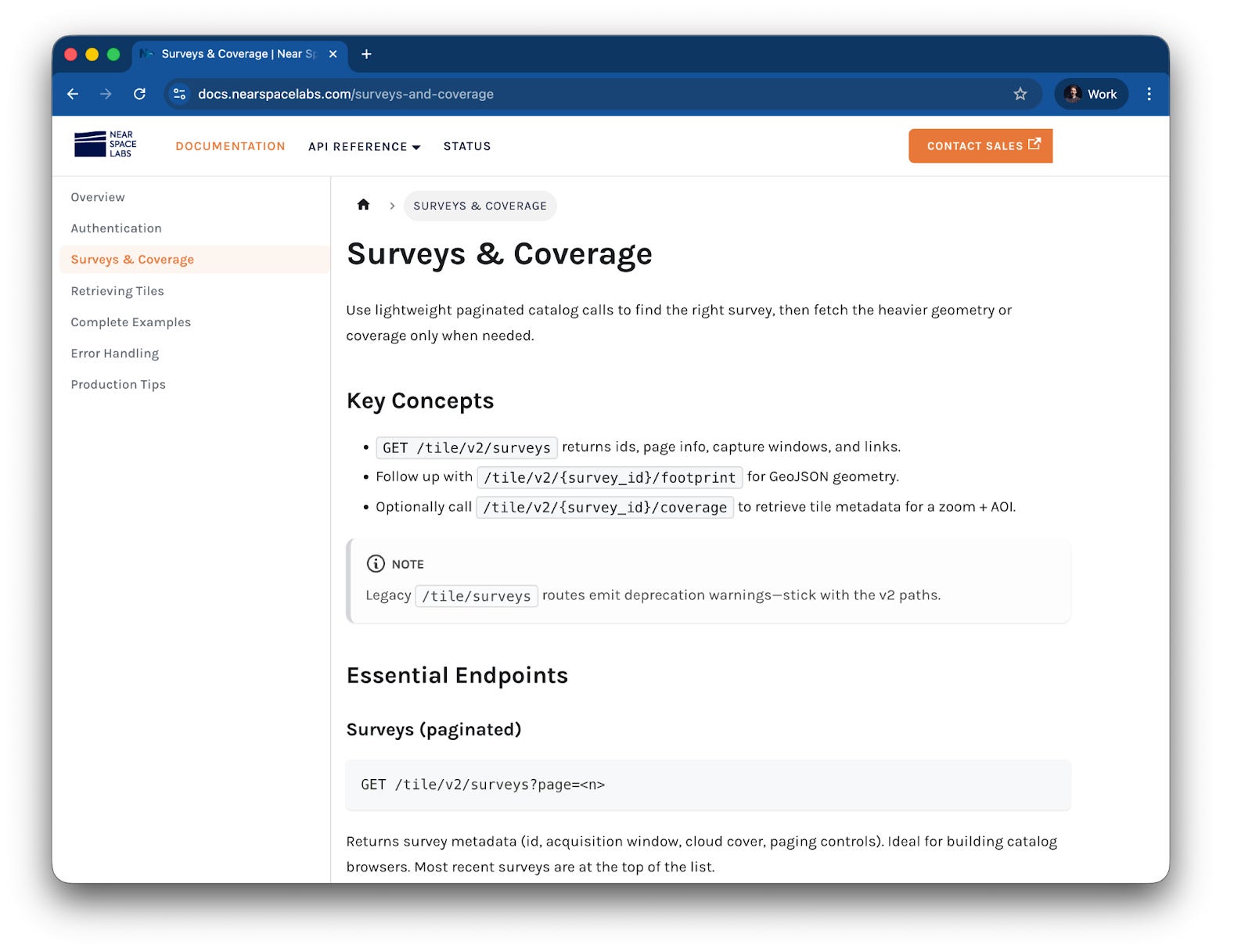Click the /tile/v2/{survey_id}/footprint inline code

pos(610,477)
